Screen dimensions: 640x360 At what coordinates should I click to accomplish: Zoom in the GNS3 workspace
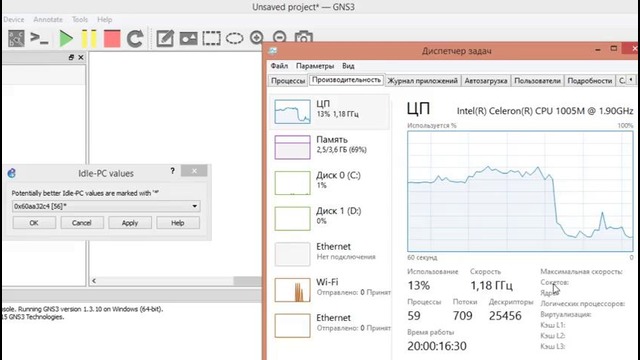(257, 38)
